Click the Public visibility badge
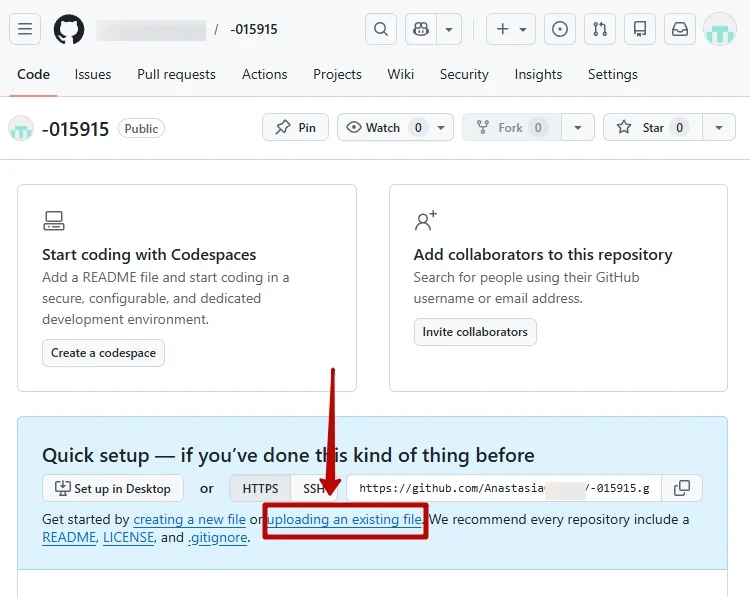750x597 pixels. (141, 129)
